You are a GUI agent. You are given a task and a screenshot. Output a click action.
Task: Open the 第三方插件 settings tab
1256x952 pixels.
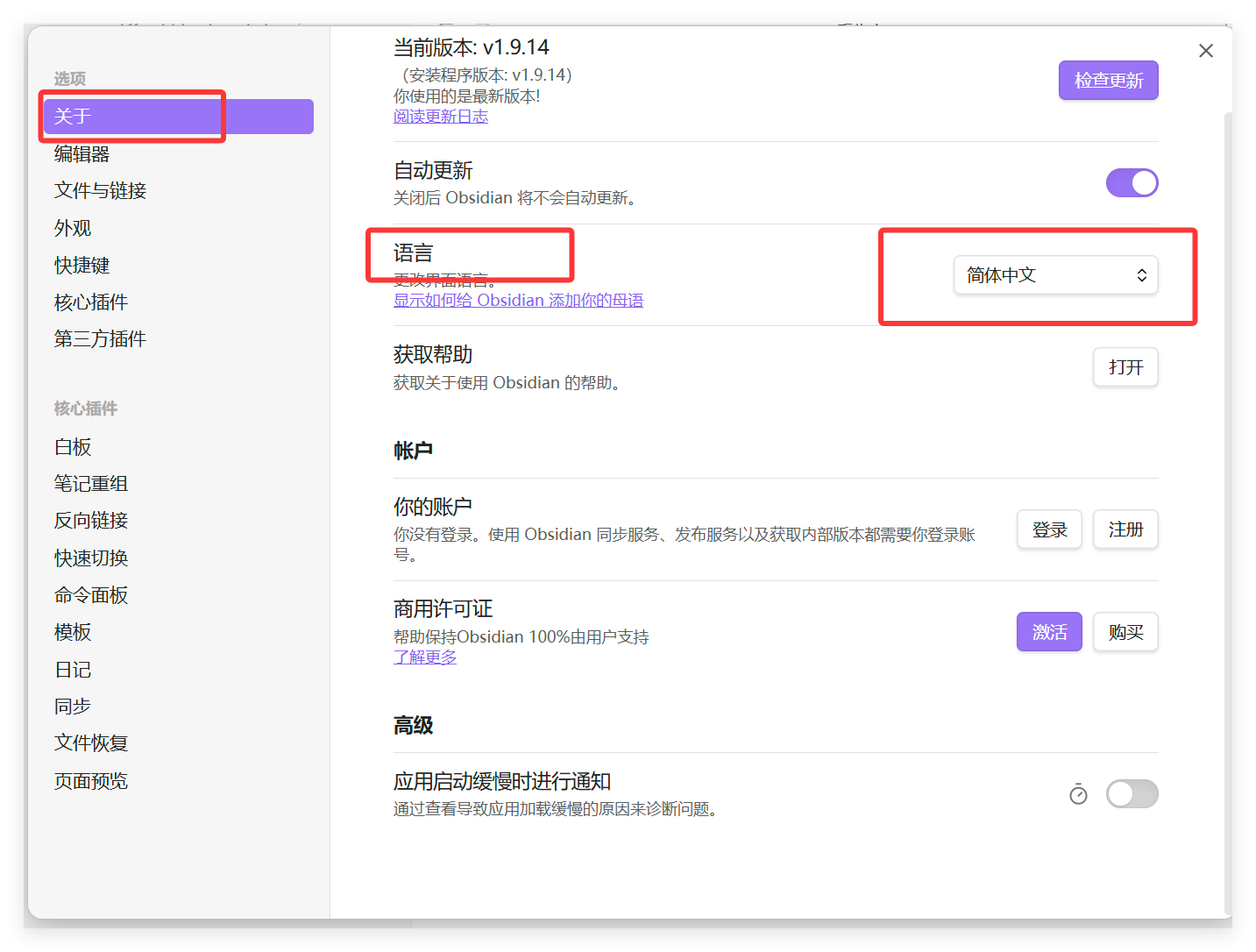tap(178, 339)
